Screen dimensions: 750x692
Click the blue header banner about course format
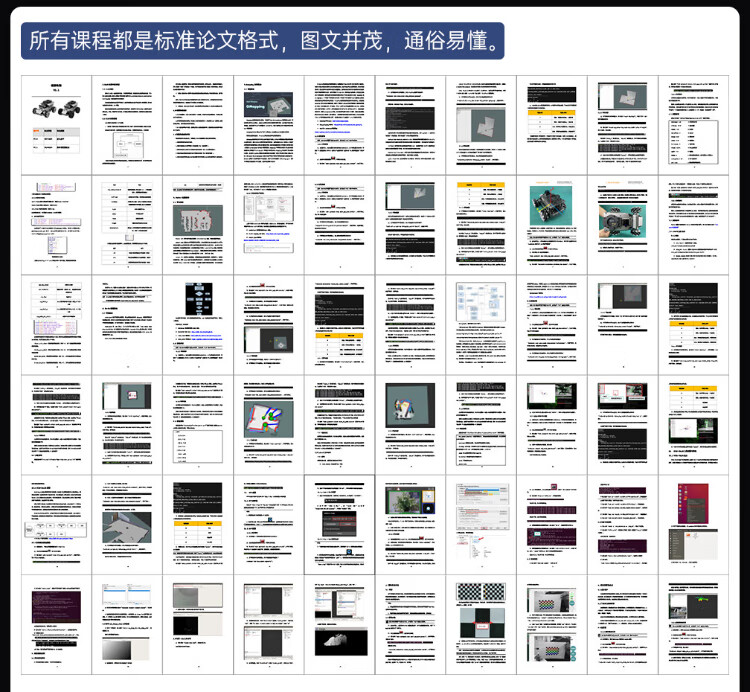click(263, 41)
